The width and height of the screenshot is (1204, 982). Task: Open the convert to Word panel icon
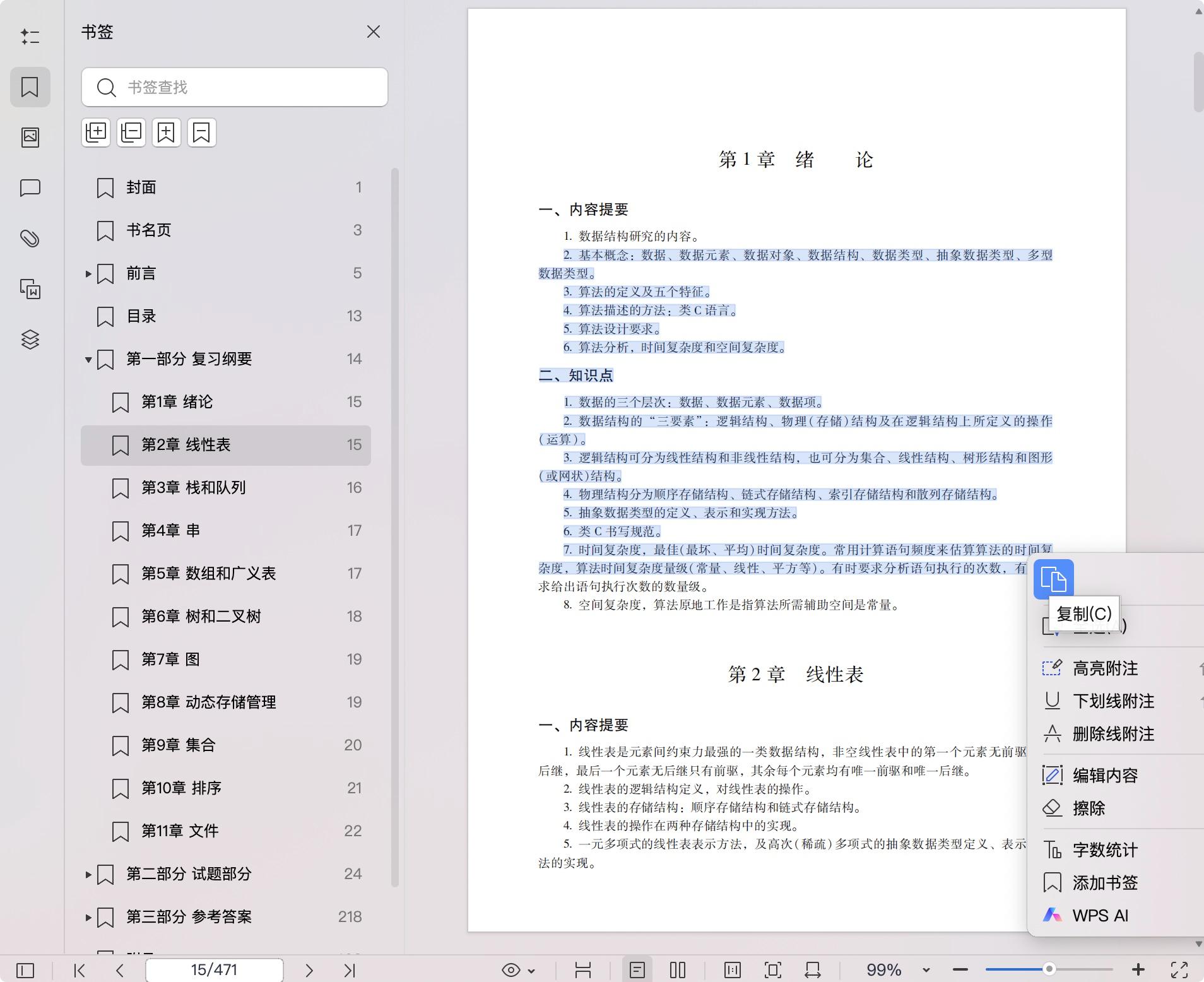tap(30, 289)
